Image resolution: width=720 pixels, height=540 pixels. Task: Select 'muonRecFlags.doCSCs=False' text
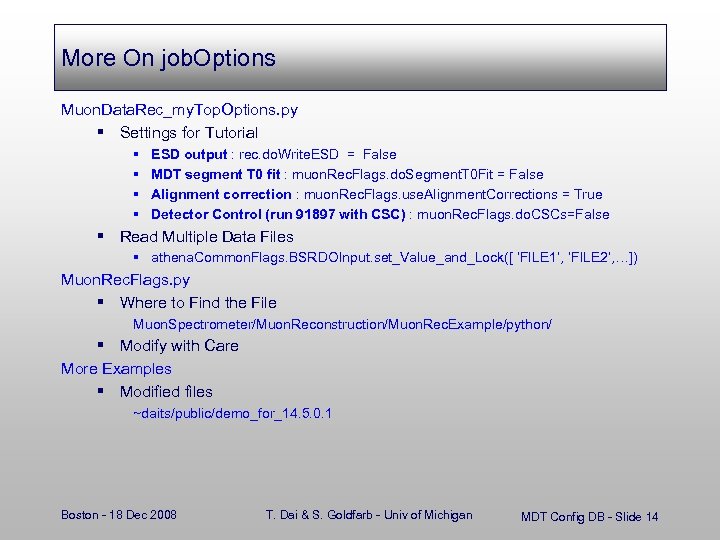point(513,214)
